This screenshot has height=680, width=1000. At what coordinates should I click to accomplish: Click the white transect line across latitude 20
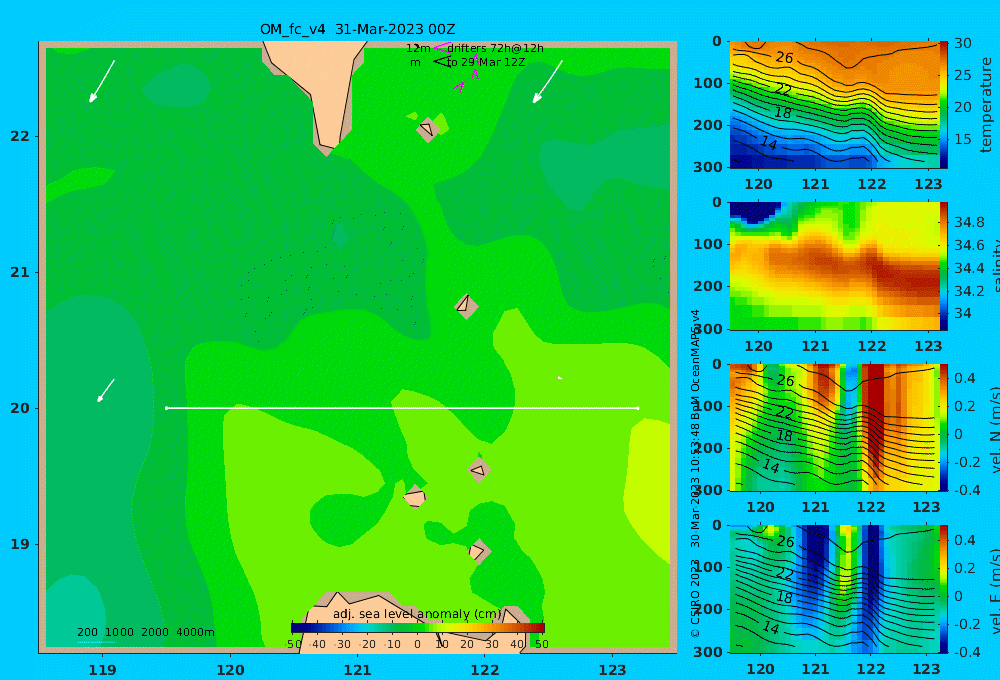(402, 408)
